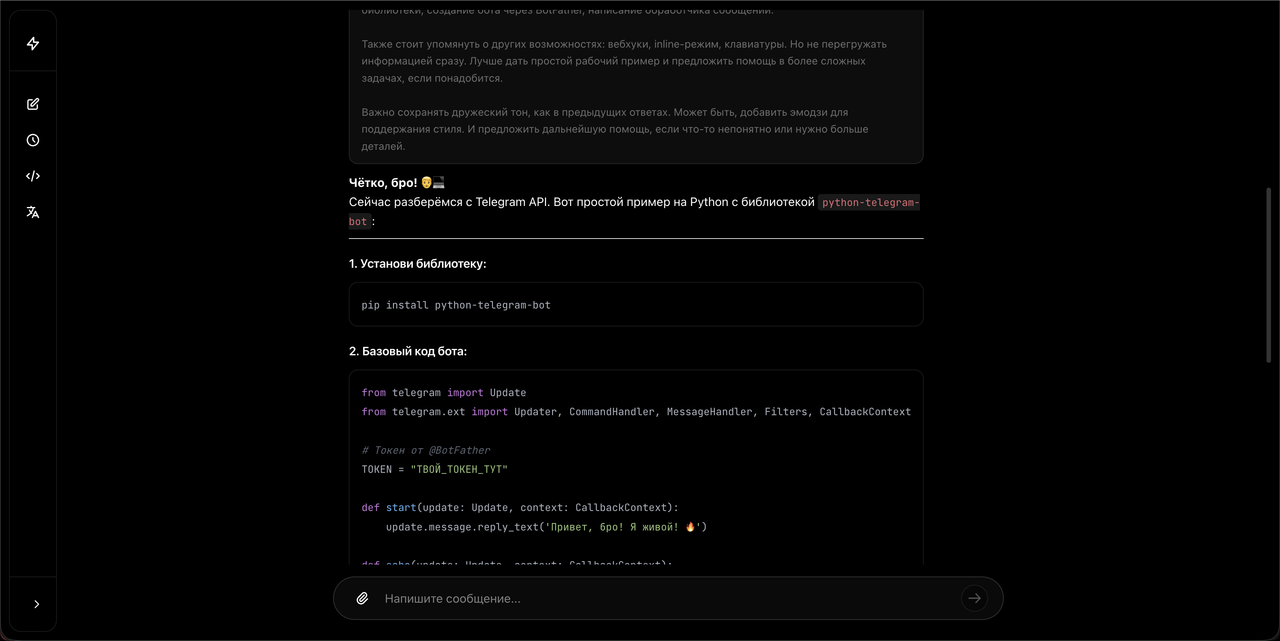Click the reasoning paragraph 'Важно сохранять дружеский тон'
1280x641 pixels.
pos(615,129)
